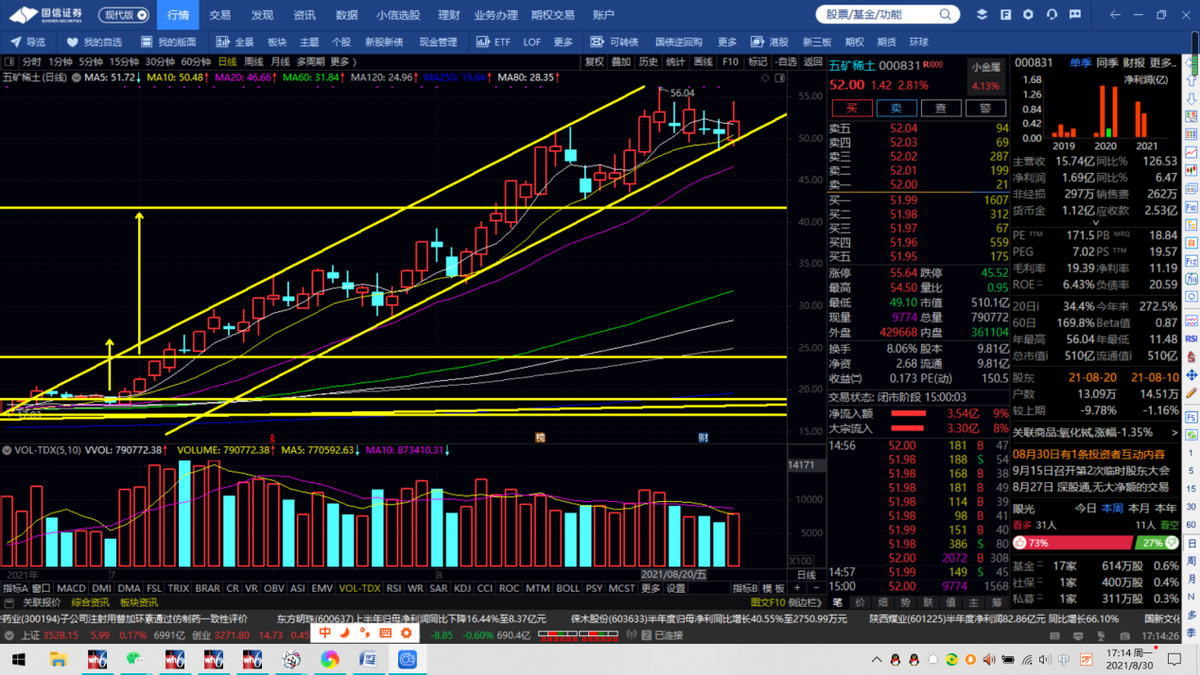Go to the 小信选股 tab
The height and width of the screenshot is (675, 1200).
[x=398, y=15]
